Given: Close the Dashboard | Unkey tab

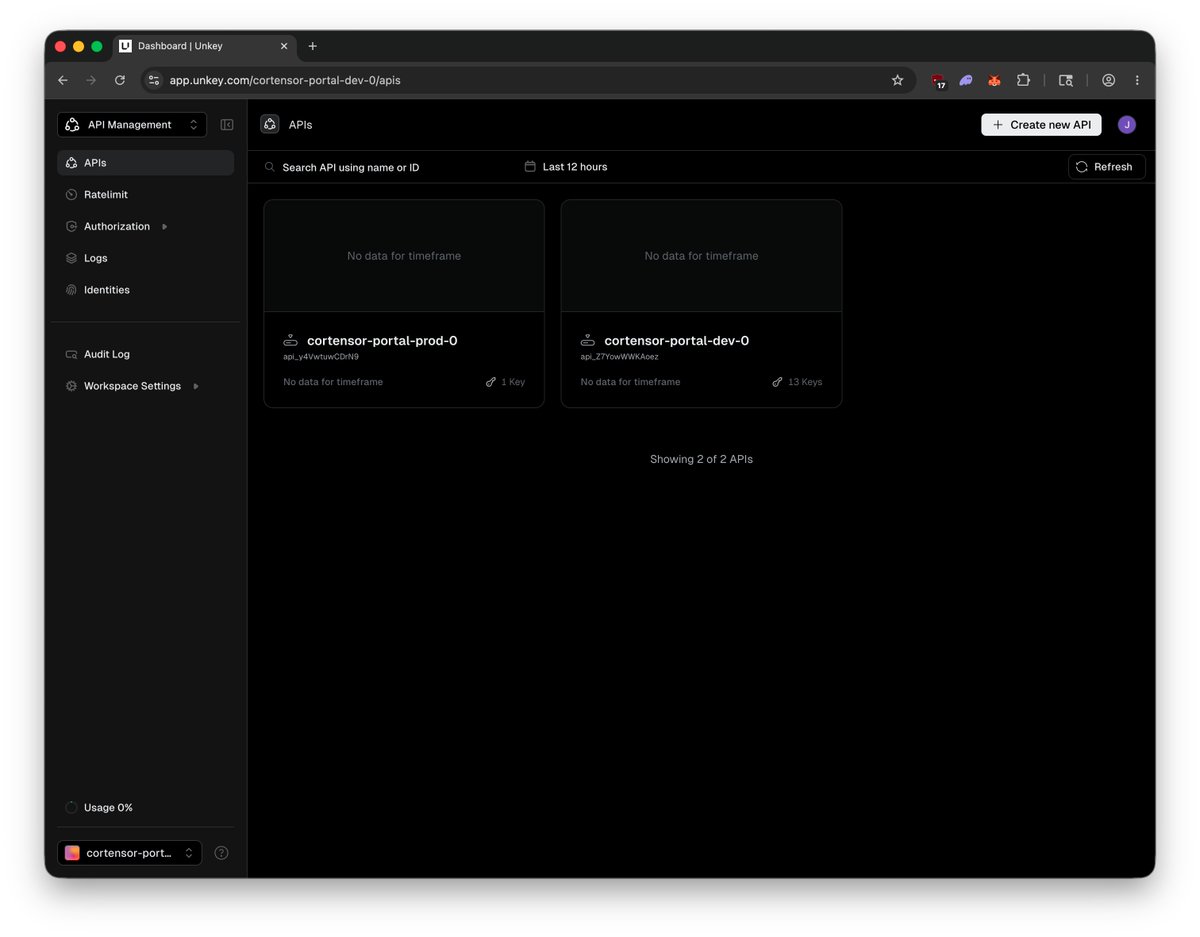Looking at the screenshot, I should coord(284,46).
